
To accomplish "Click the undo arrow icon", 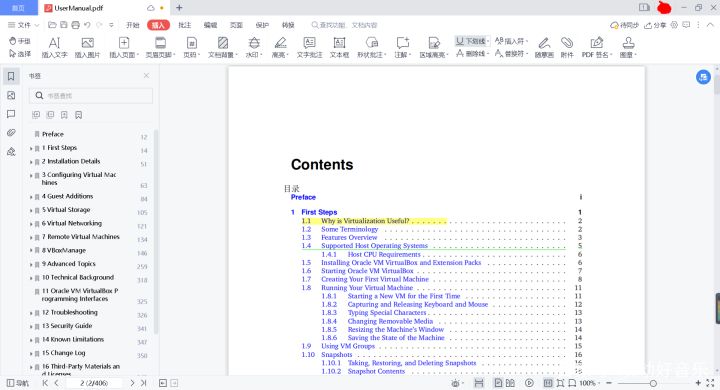I will pyautogui.click(x=87, y=25).
